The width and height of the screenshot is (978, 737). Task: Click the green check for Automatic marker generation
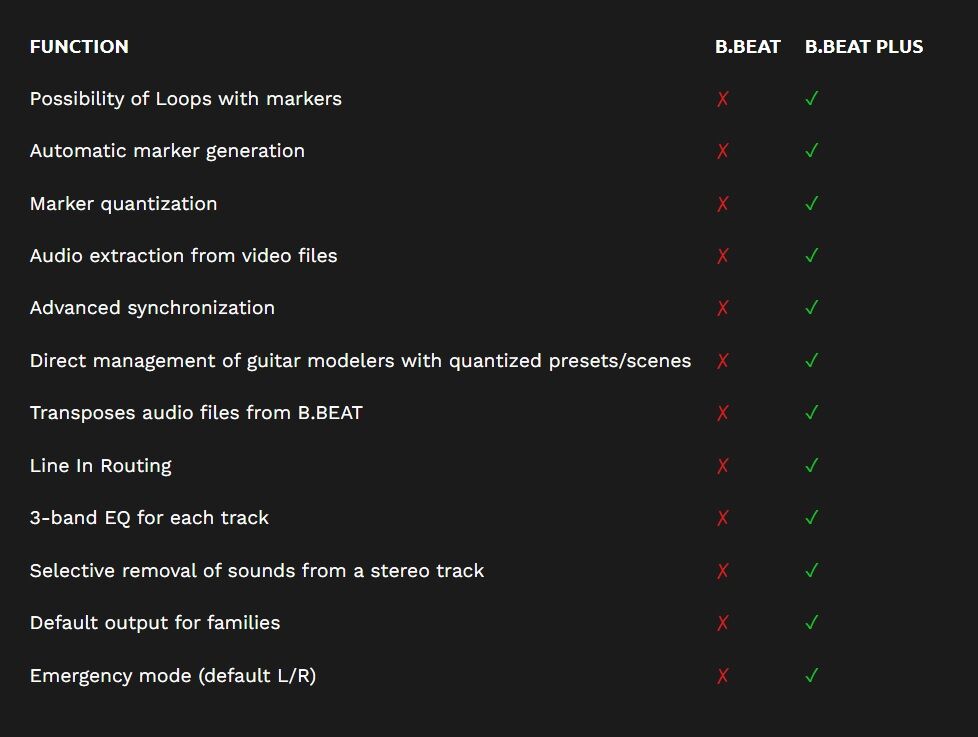click(x=812, y=151)
